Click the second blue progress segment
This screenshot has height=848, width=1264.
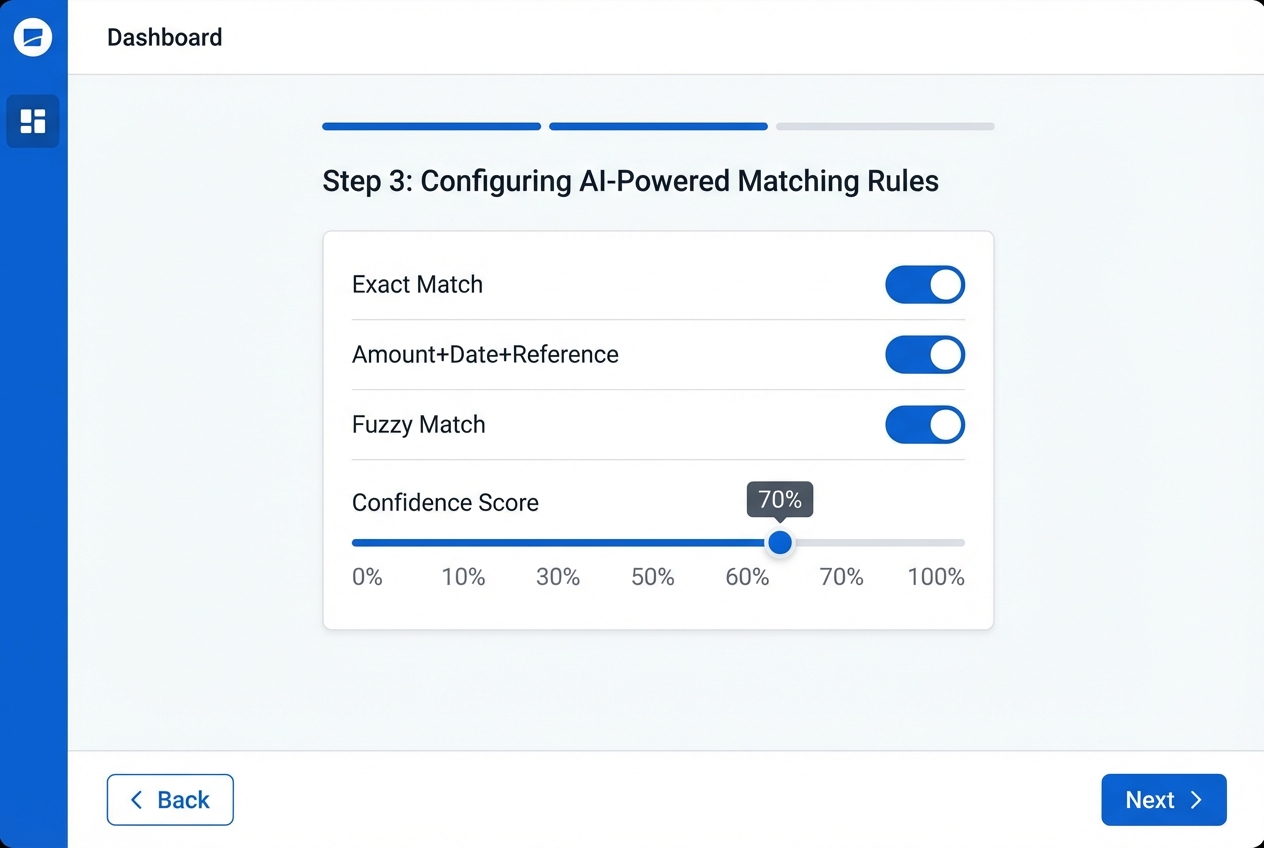click(658, 126)
